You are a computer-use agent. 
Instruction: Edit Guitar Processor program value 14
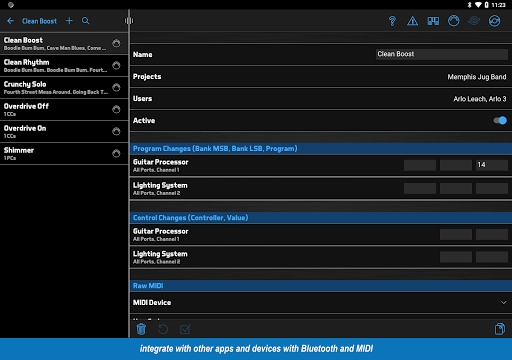(492, 165)
